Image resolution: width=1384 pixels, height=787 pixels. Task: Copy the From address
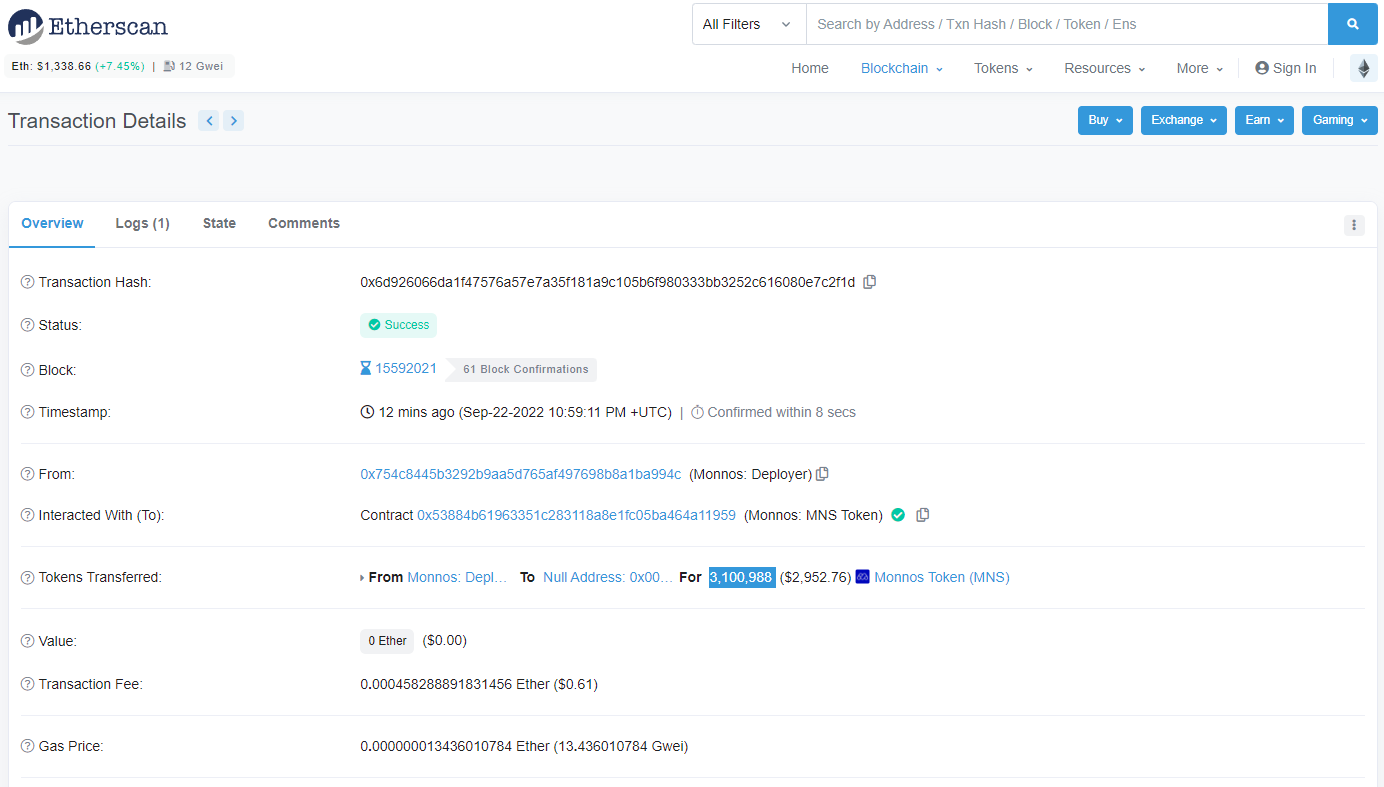tap(822, 474)
